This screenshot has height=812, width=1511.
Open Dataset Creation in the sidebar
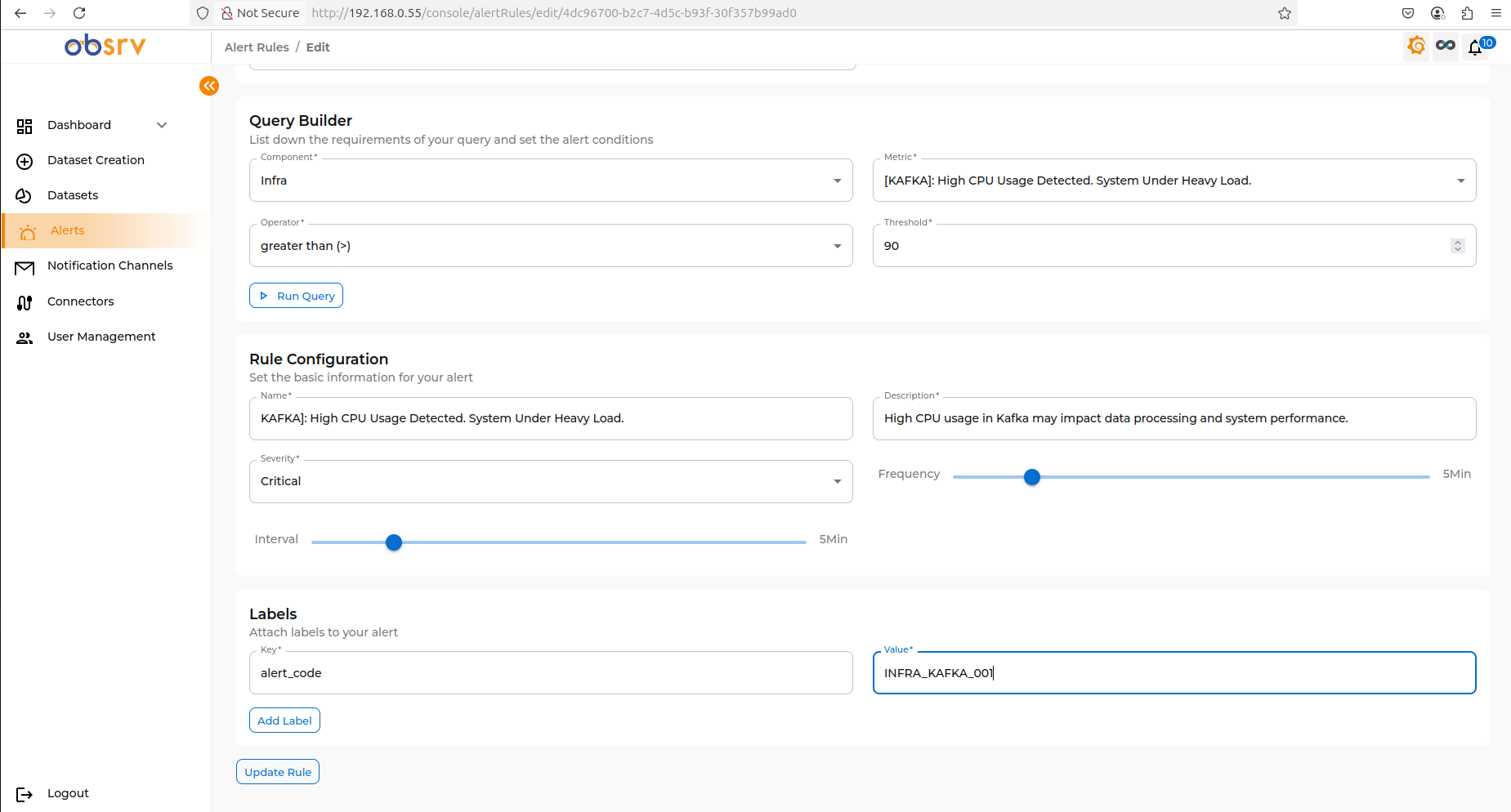[96, 160]
